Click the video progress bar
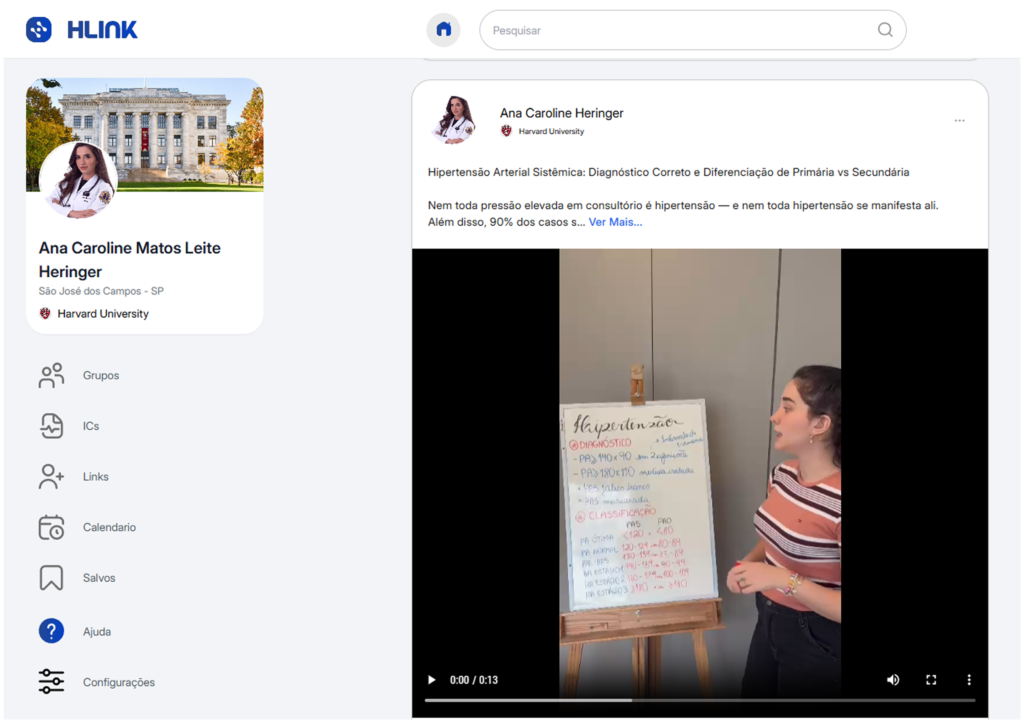1024x723 pixels. click(699, 700)
